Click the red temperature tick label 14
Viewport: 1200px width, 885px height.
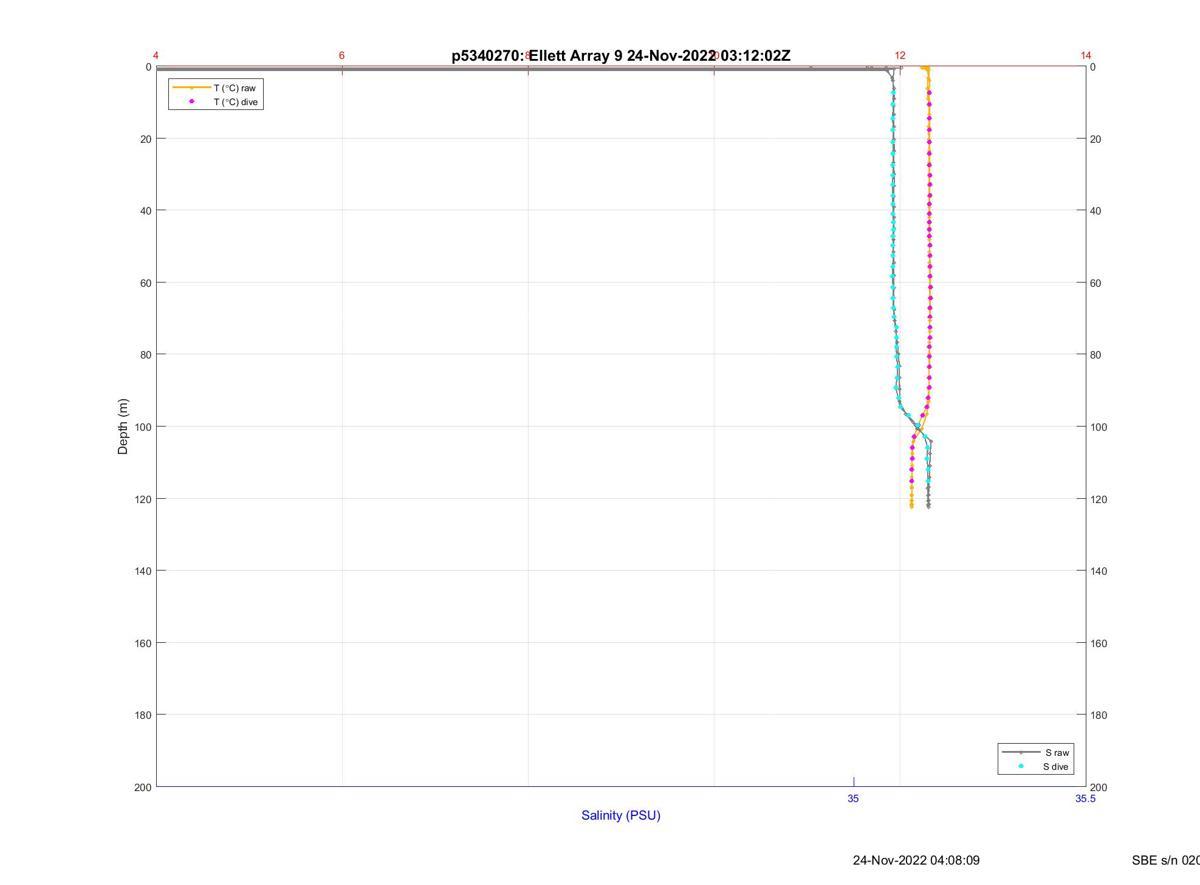click(1086, 56)
